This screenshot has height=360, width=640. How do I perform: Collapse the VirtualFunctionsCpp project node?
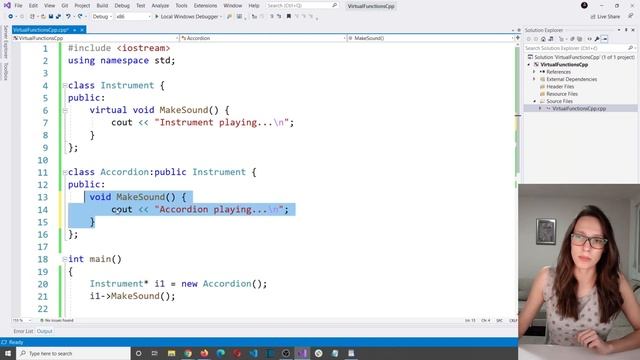tap(529, 64)
